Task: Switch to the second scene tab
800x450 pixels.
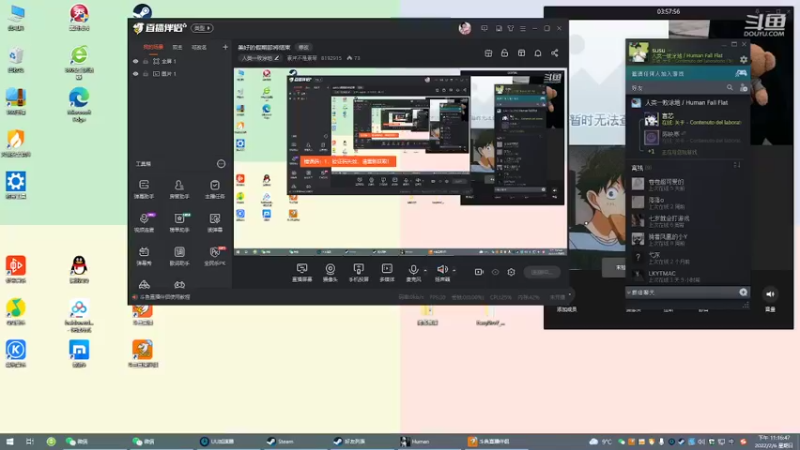Action: (177, 47)
